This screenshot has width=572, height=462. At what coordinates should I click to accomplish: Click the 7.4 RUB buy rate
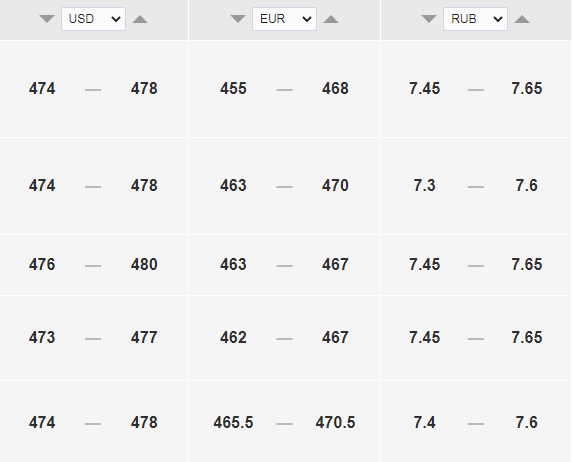[424, 423]
